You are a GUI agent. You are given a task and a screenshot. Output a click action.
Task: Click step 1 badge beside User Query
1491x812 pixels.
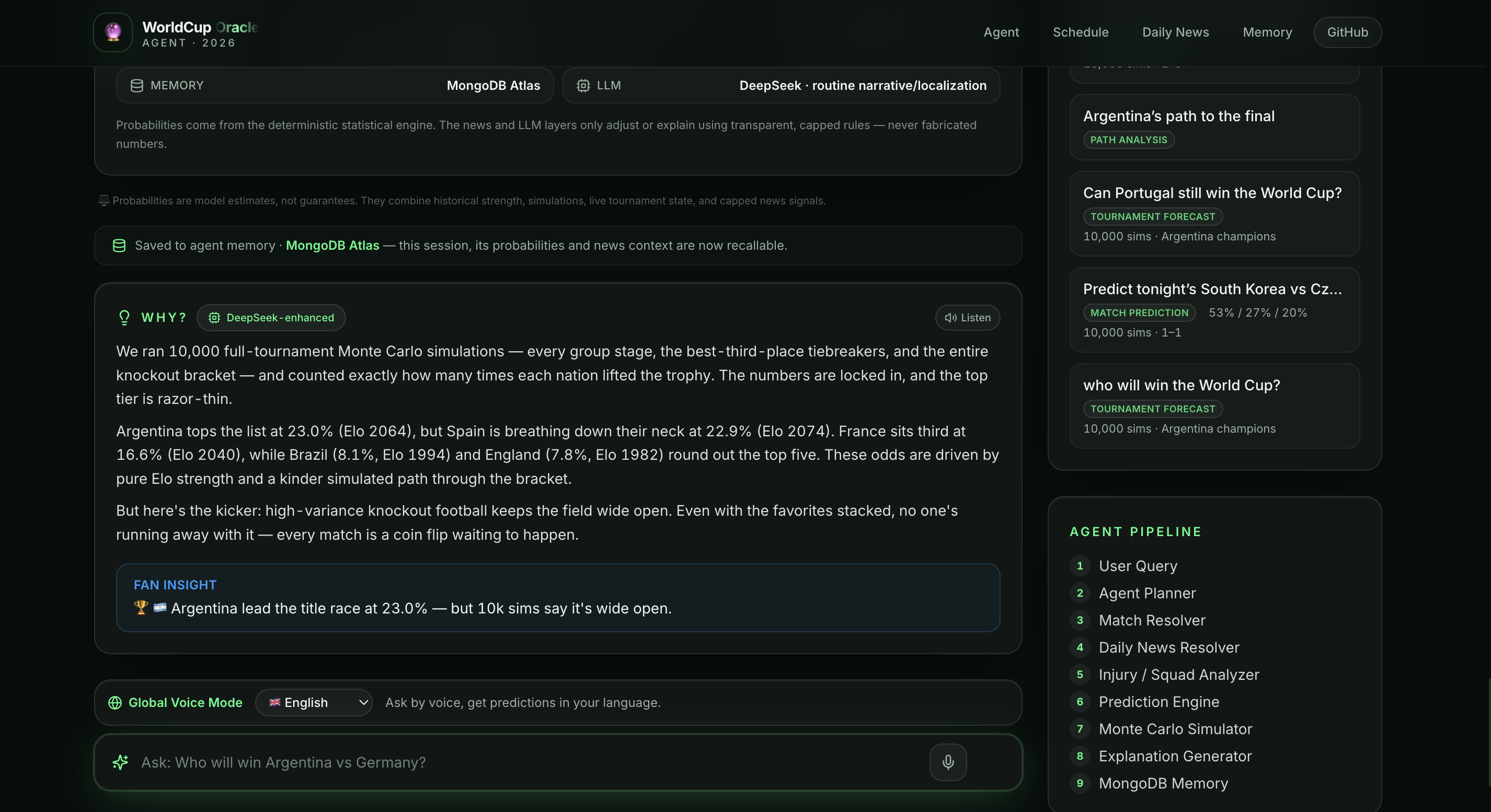1080,565
